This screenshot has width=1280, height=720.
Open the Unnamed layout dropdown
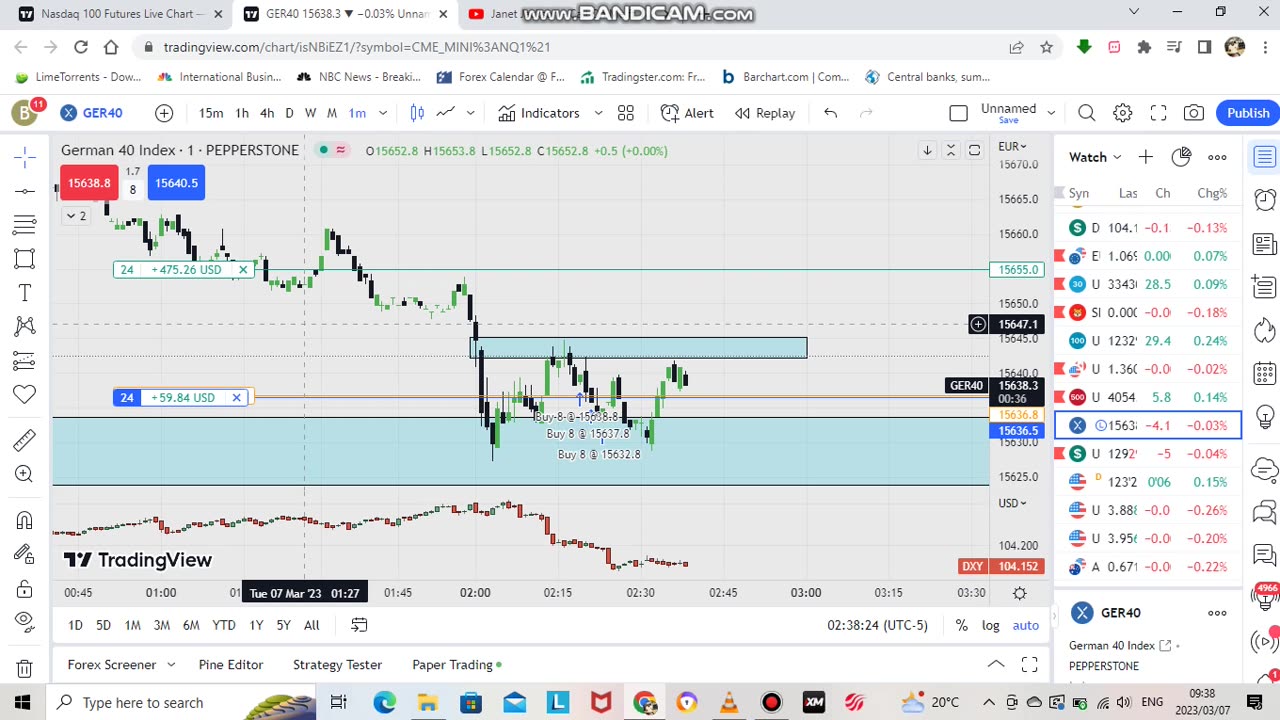coord(1051,113)
